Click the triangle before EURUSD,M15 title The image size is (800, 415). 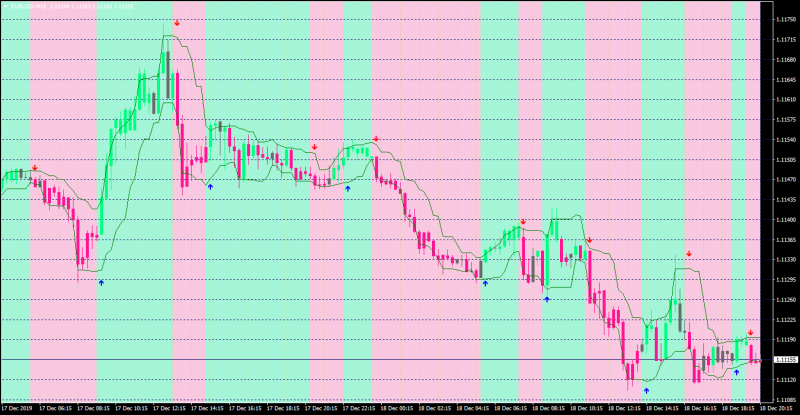point(6,7)
